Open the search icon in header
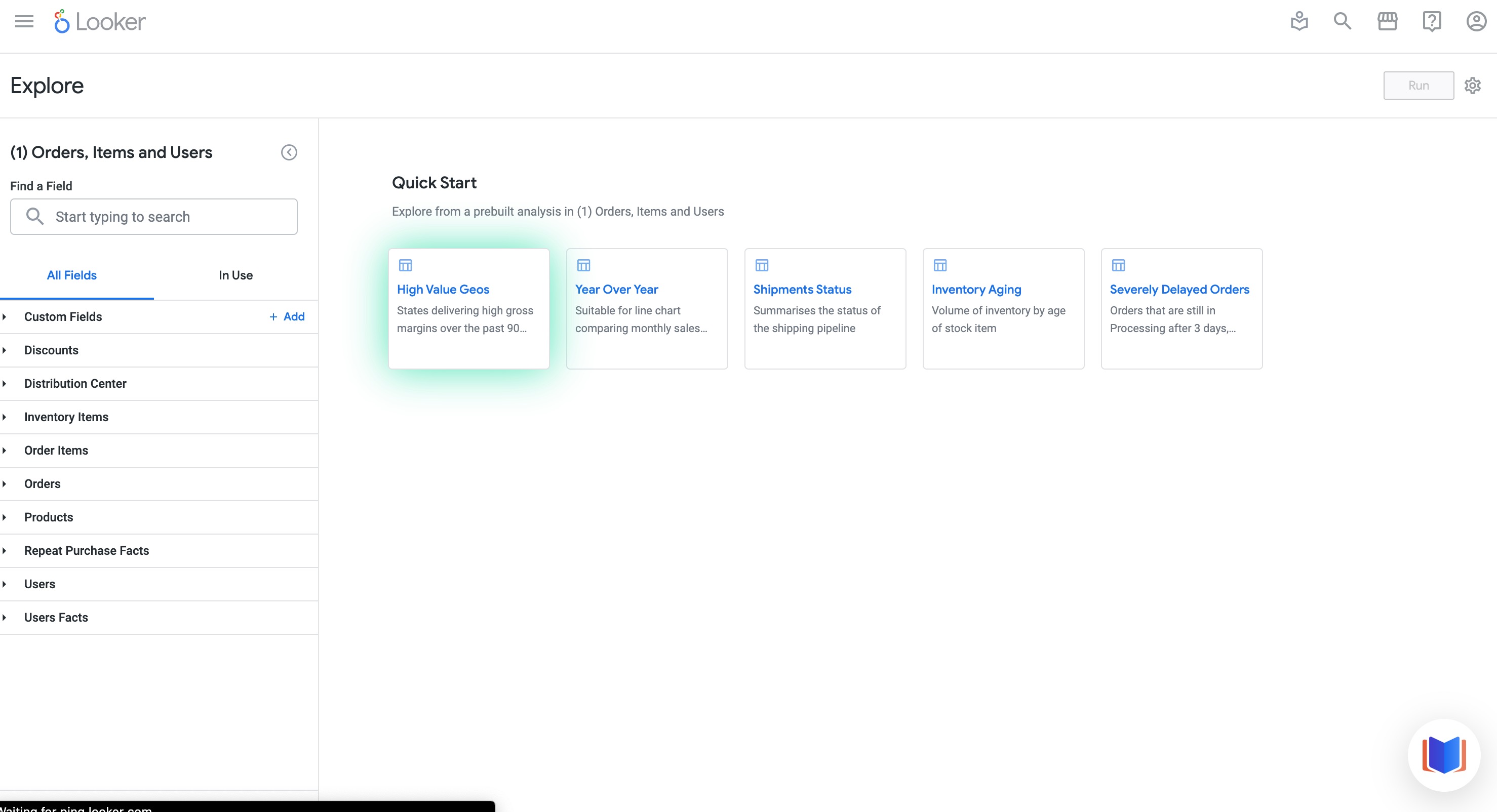Screen dimensions: 1497x812 [1342, 21]
